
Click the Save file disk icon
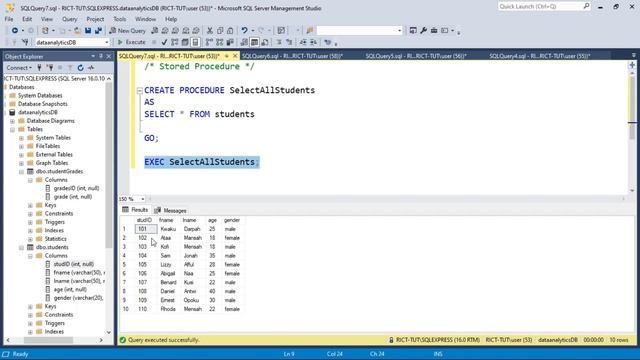88,31
